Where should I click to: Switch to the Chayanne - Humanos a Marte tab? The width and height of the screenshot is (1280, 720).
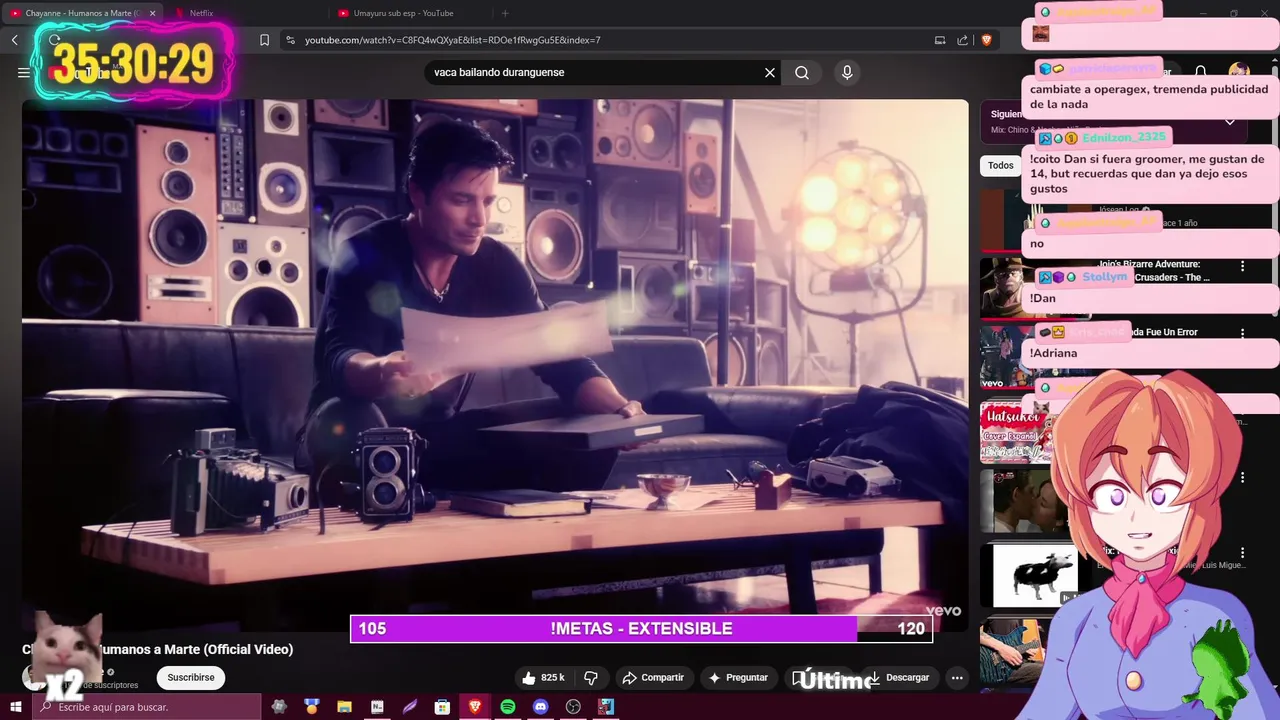[x=80, y=13]
